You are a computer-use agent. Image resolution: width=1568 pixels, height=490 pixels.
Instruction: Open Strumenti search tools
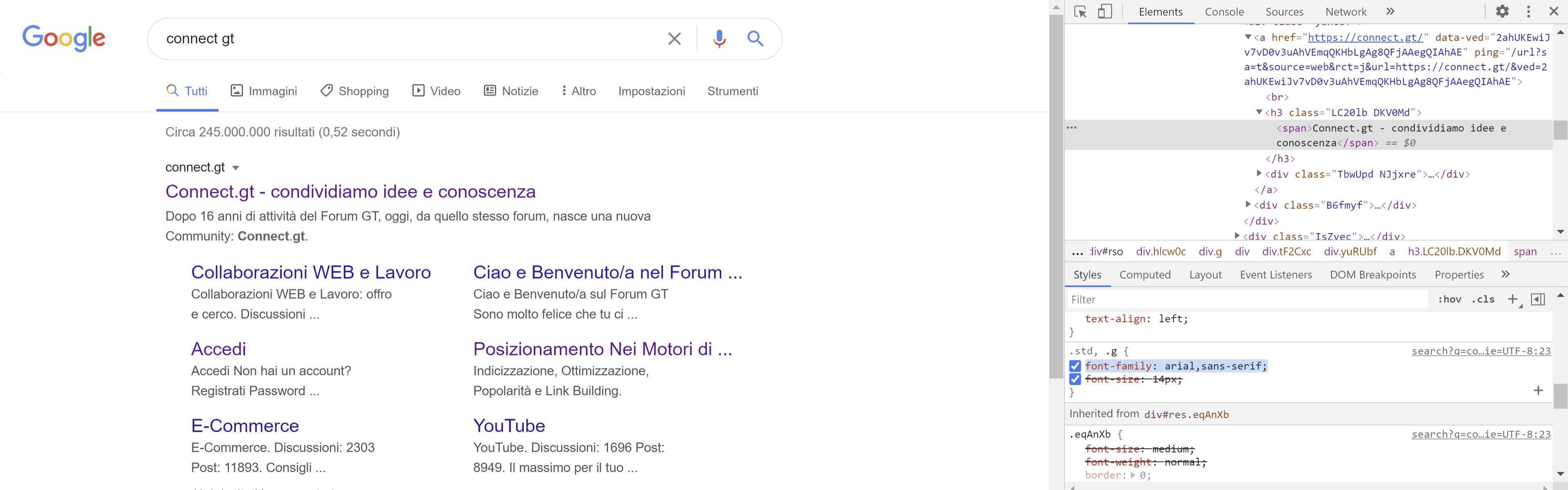point(732,91)
